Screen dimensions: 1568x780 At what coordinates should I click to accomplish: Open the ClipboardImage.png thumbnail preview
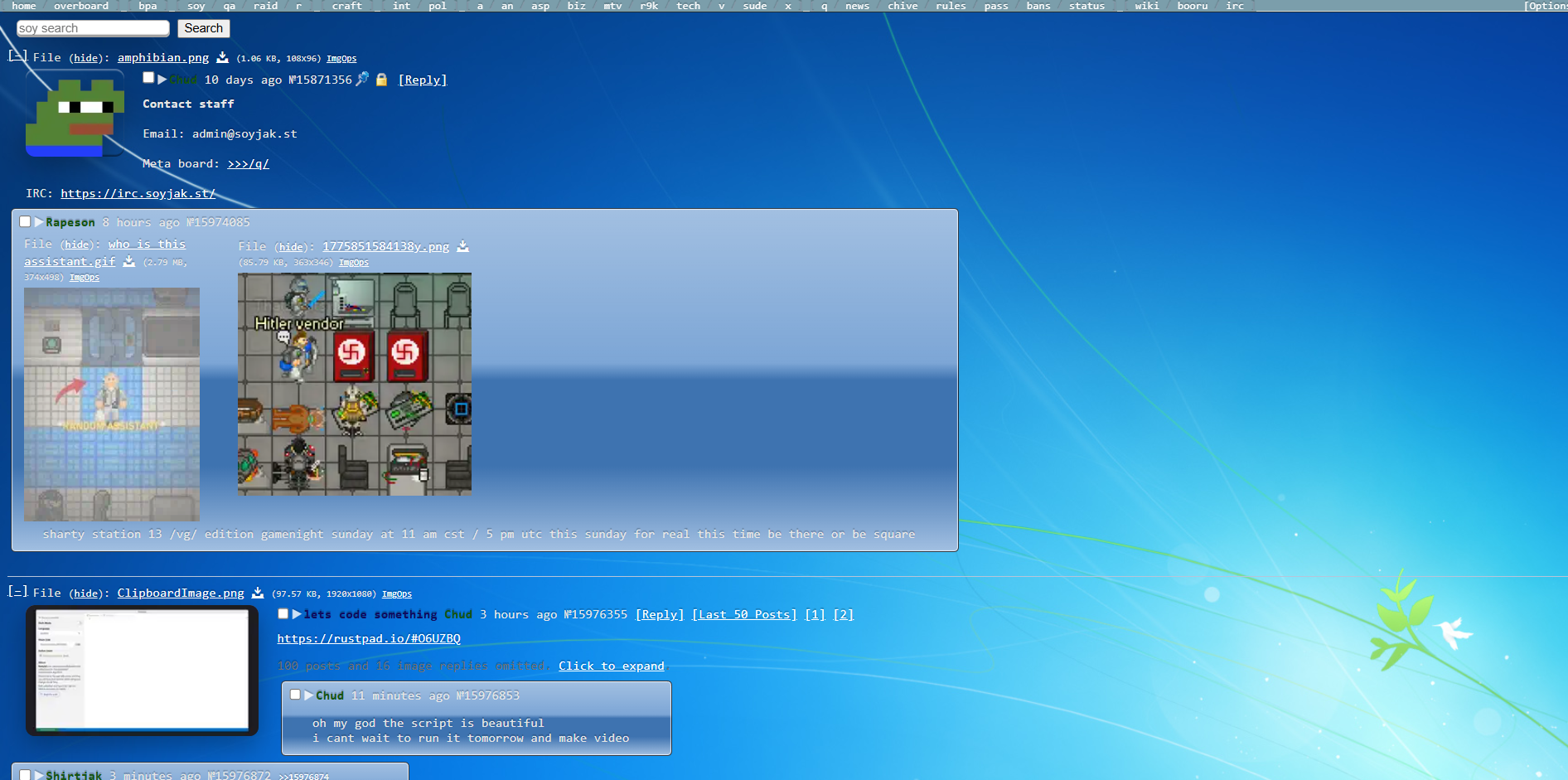pos(142,670)
